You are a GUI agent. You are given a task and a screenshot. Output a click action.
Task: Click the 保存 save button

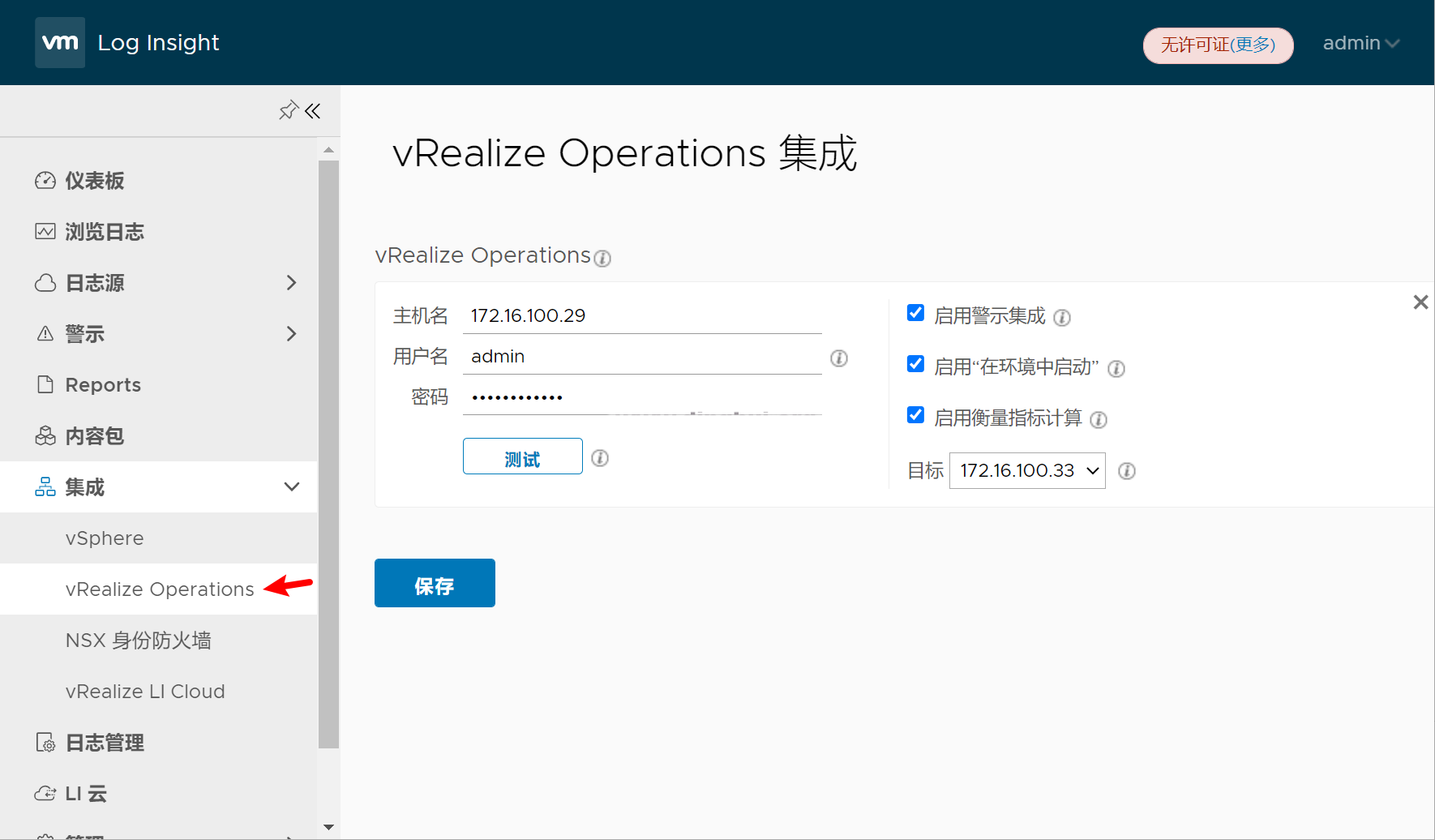435,583
